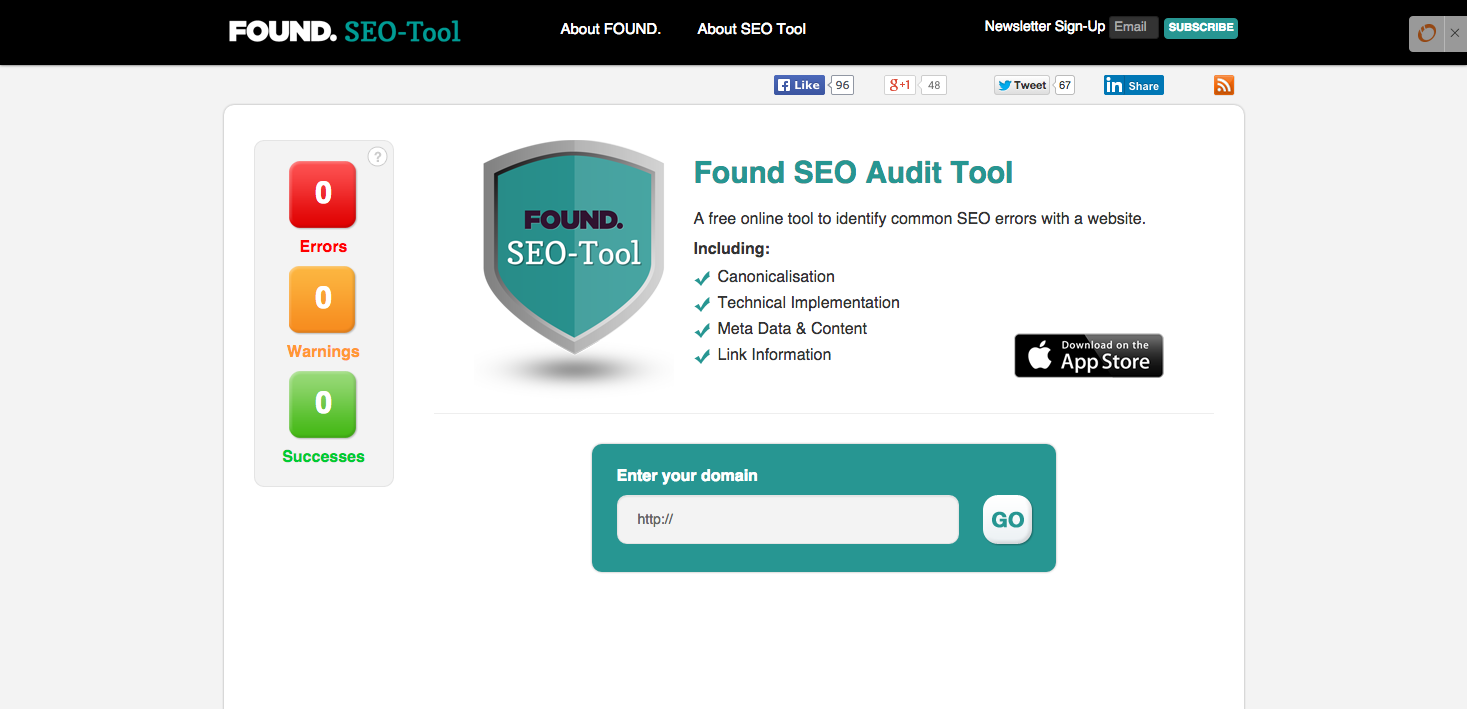Image resolution: width=1467 pixels, height=709 pixels.
Task: Click the App Store download badge
Action: [1089, 355]
